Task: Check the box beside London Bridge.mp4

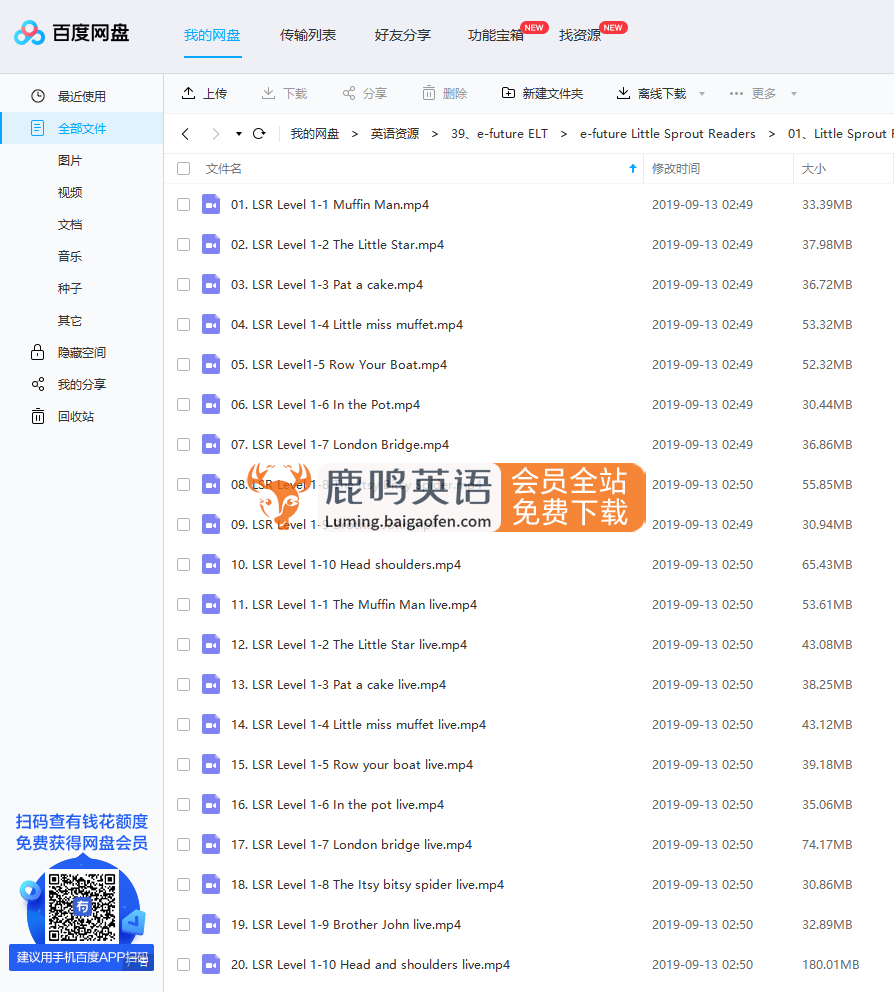Action: (183, 444)
